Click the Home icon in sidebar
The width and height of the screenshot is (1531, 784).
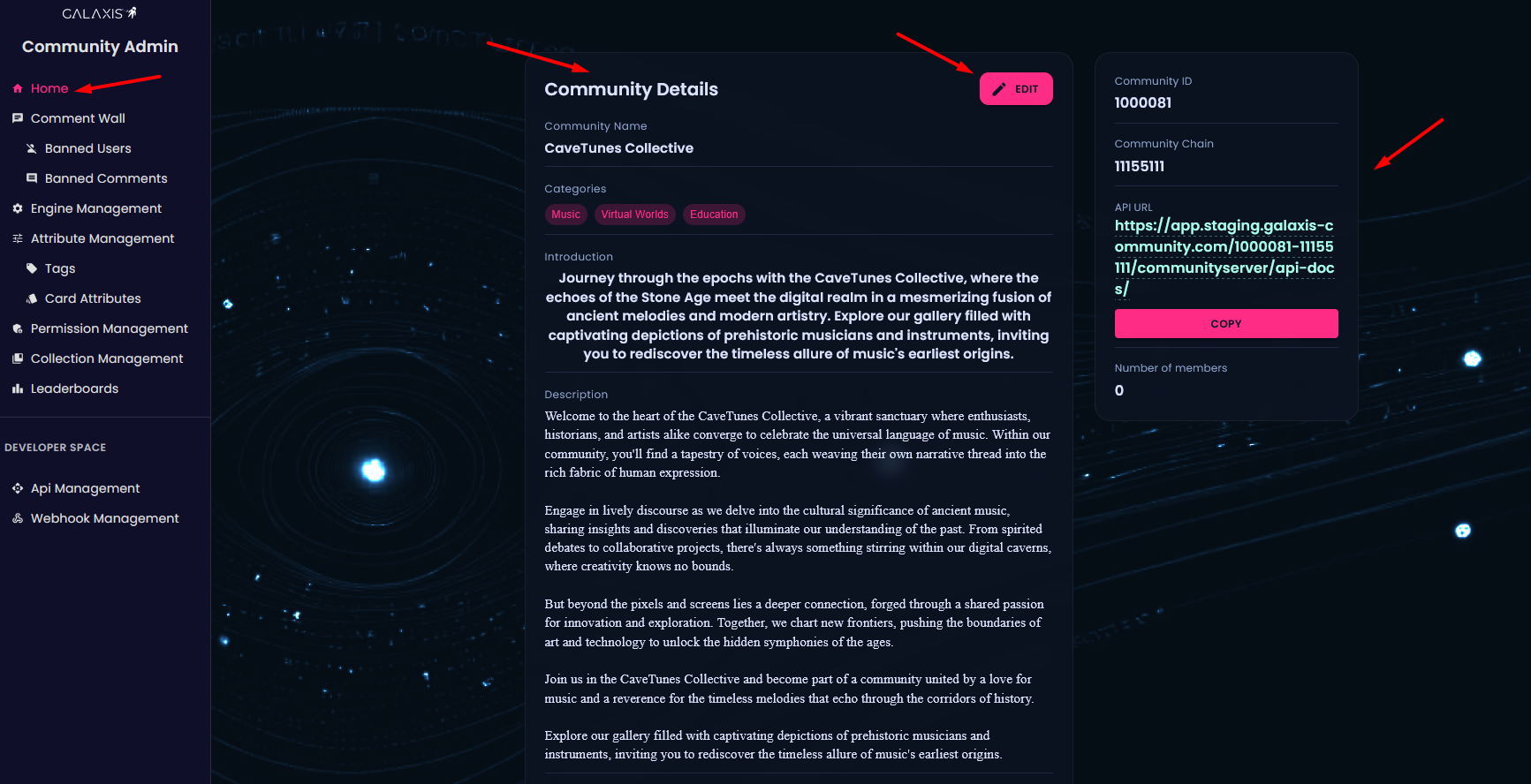(18, 88)
